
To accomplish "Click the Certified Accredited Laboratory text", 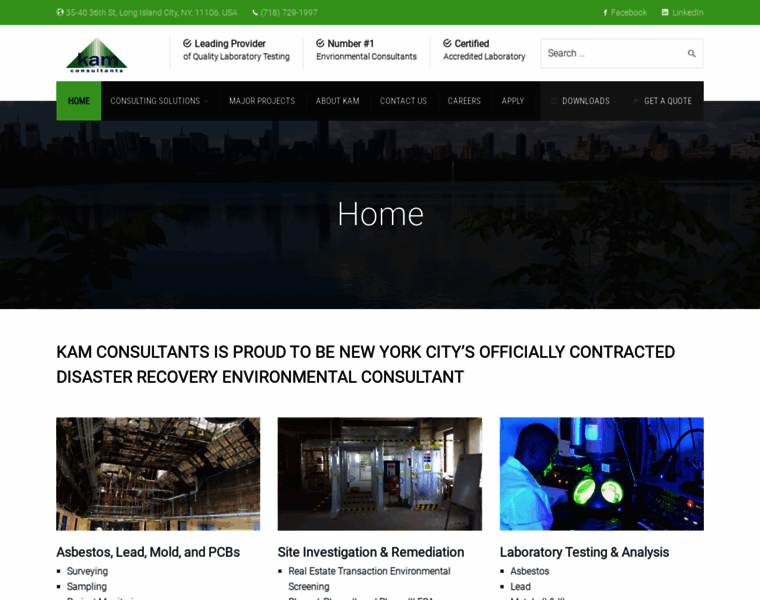I will [x=484, y=50].
